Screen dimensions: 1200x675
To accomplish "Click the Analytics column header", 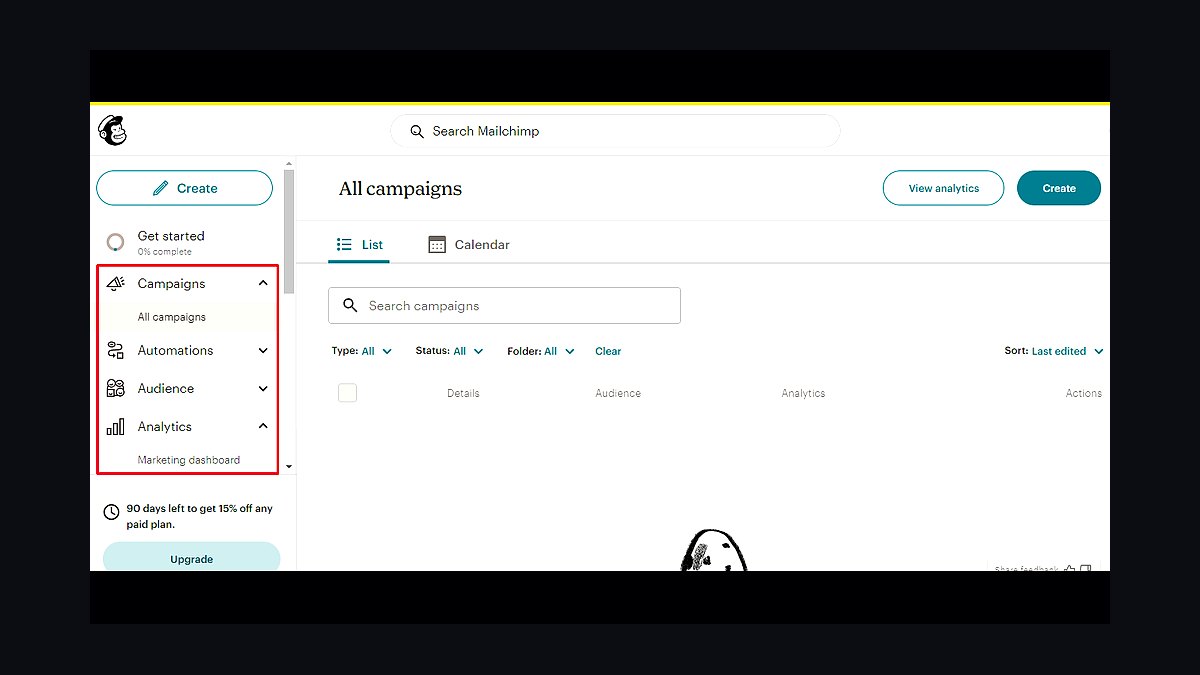I will click(803, 393).
